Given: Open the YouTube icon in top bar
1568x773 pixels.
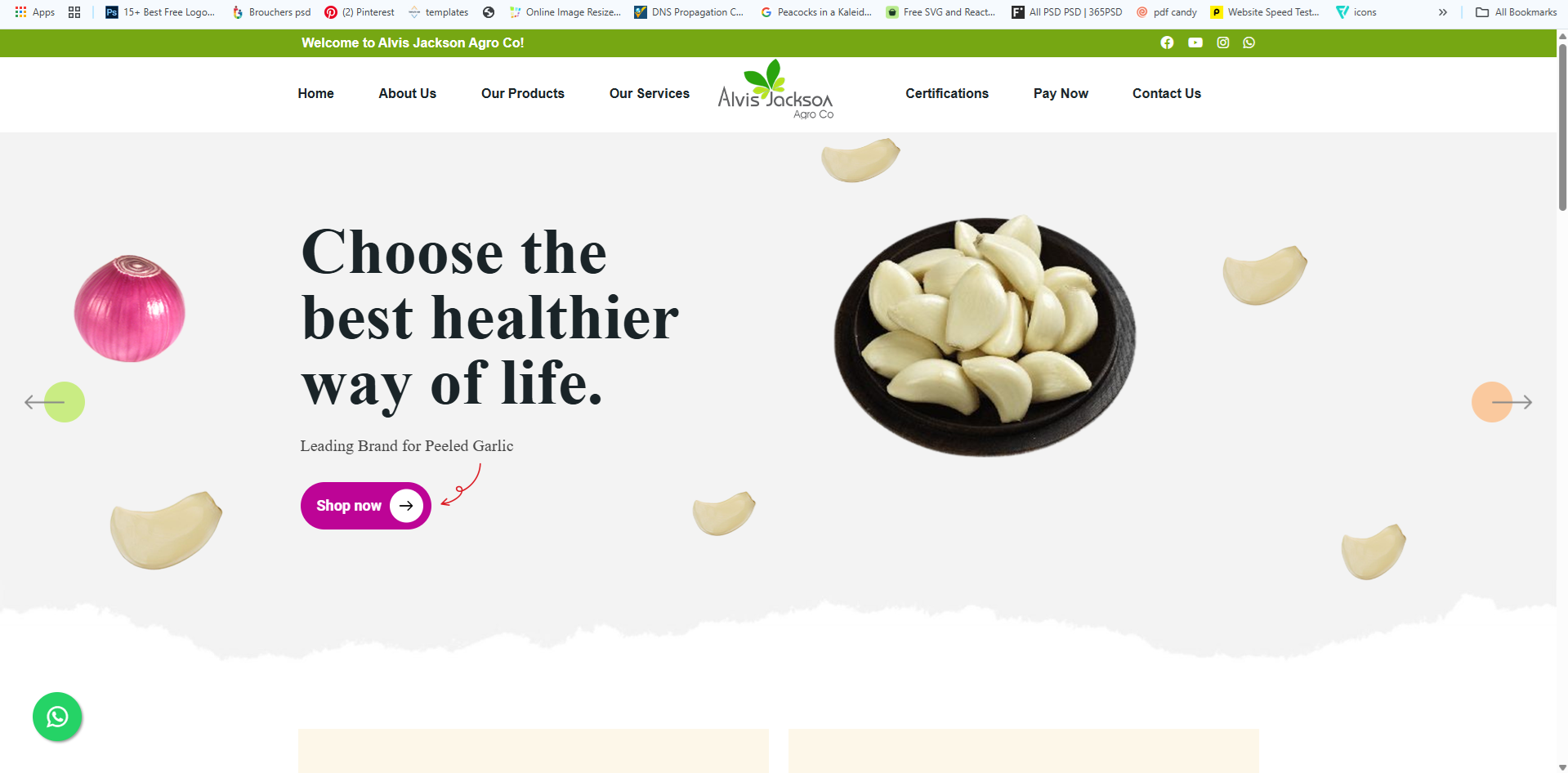Looking at the screenshot, I should click(x=1195, y=42).
